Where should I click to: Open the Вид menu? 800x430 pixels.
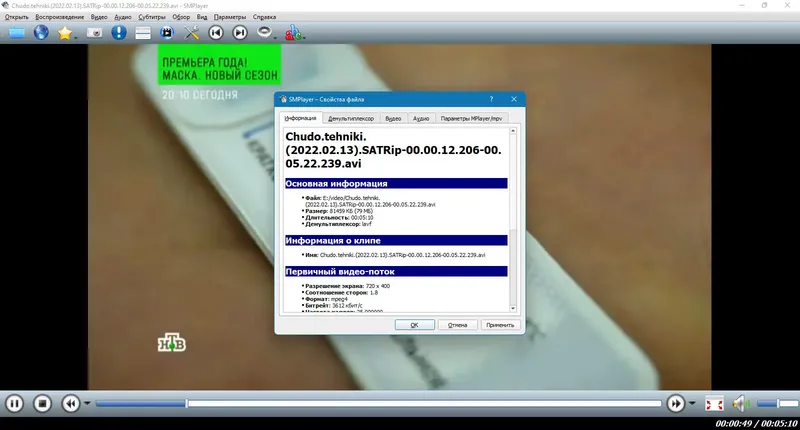click(202, 17)
